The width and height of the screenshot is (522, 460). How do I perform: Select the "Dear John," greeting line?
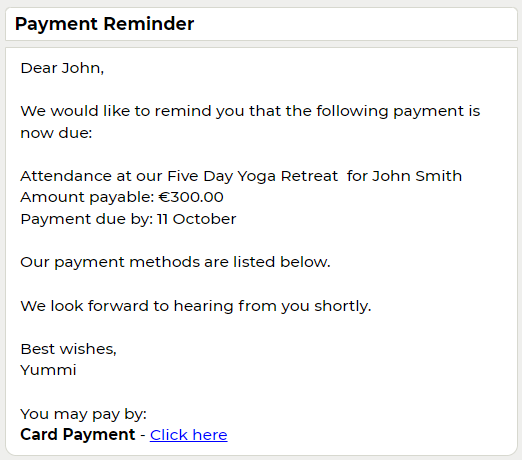tap(62, 68)
